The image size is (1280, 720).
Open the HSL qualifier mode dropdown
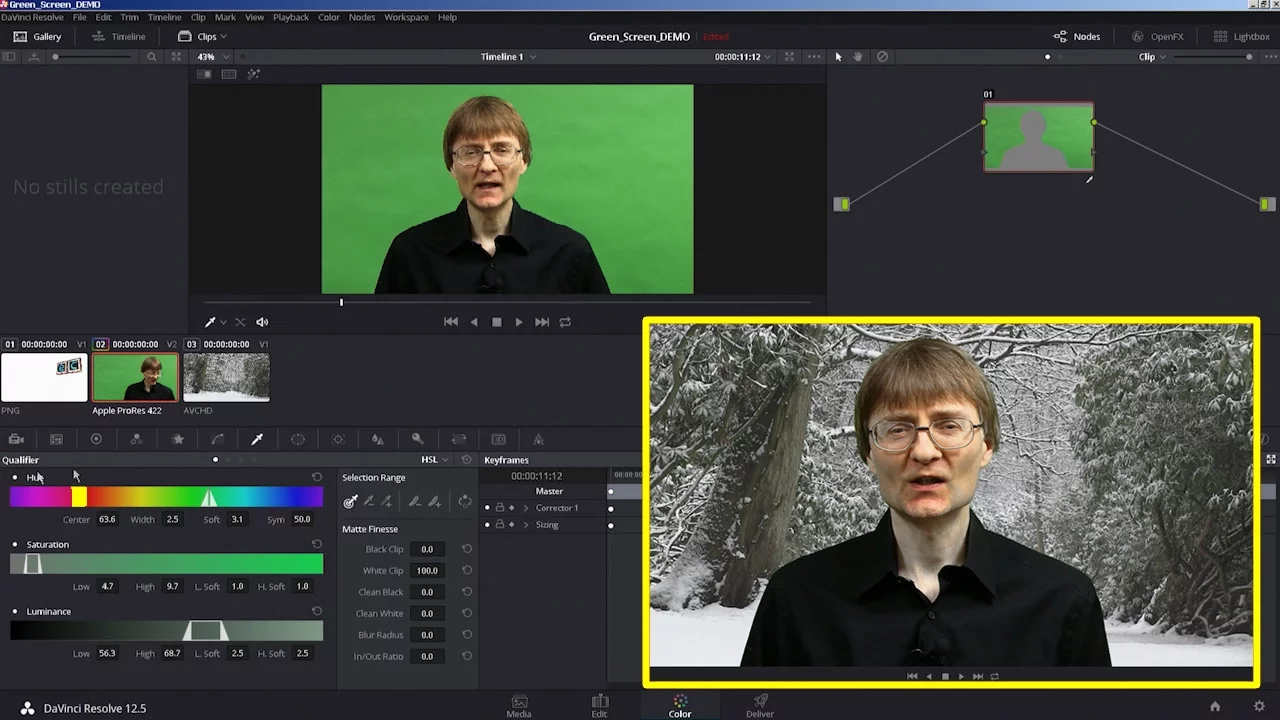point(435,460)
